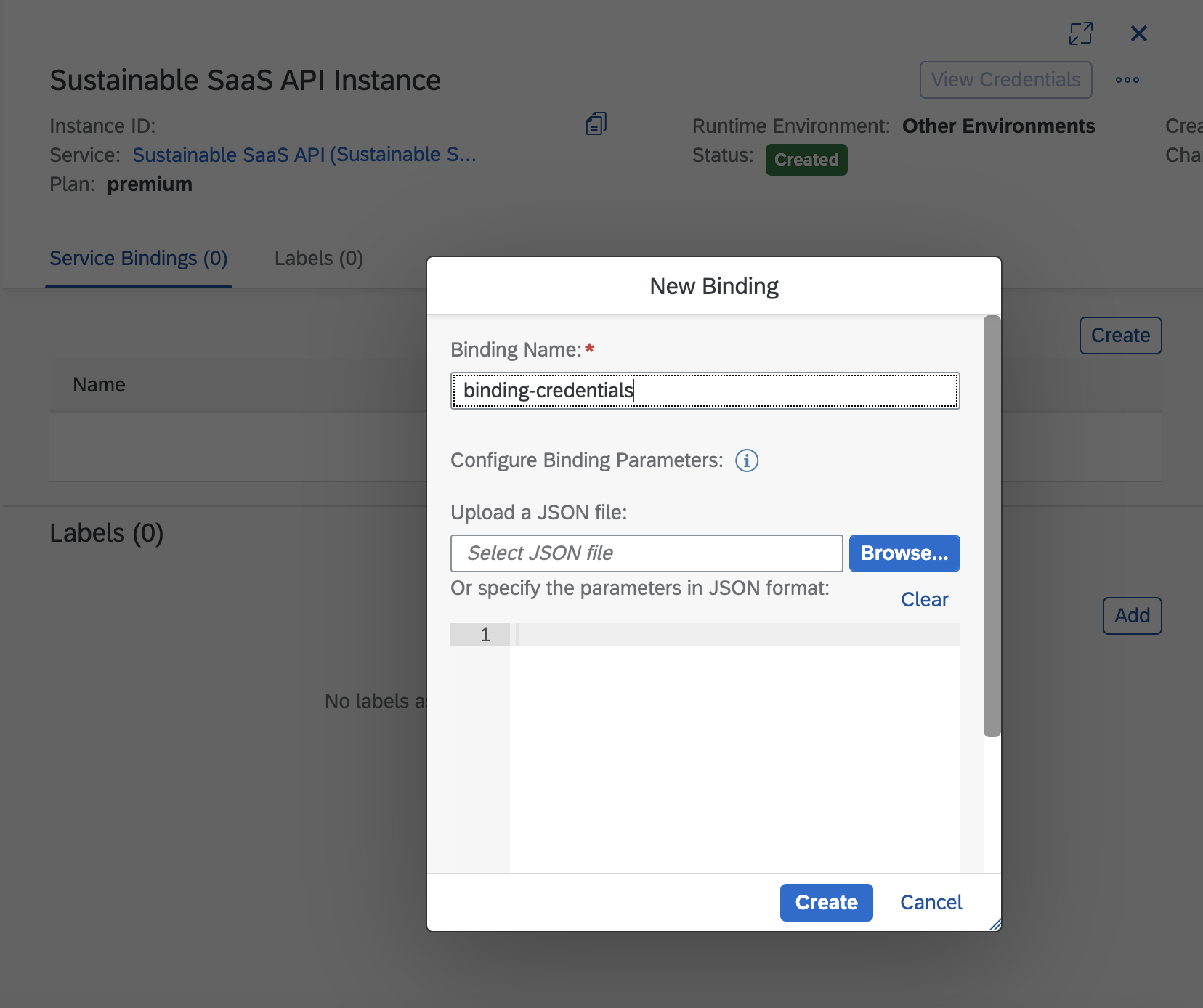Click the premium plan value
Viewport: 1203px width, 1008px height.
pyautogui.click(x=150, y=184)
